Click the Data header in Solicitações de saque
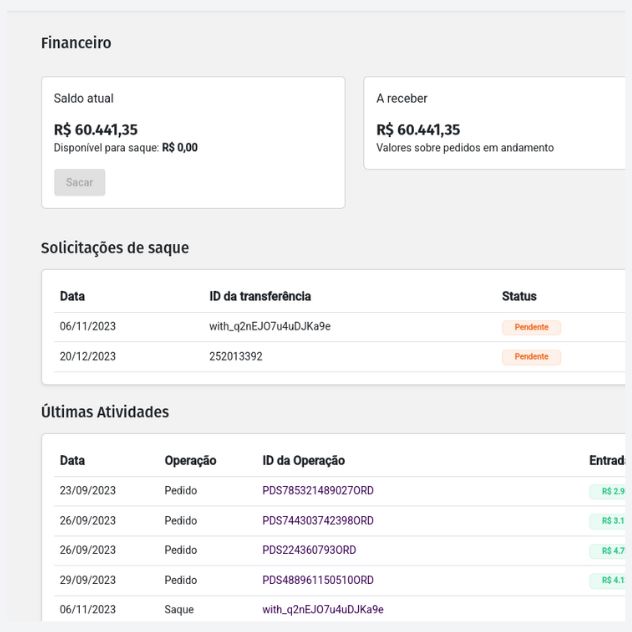The height and width of the screenshot is (632, 632). coord(72,296)
